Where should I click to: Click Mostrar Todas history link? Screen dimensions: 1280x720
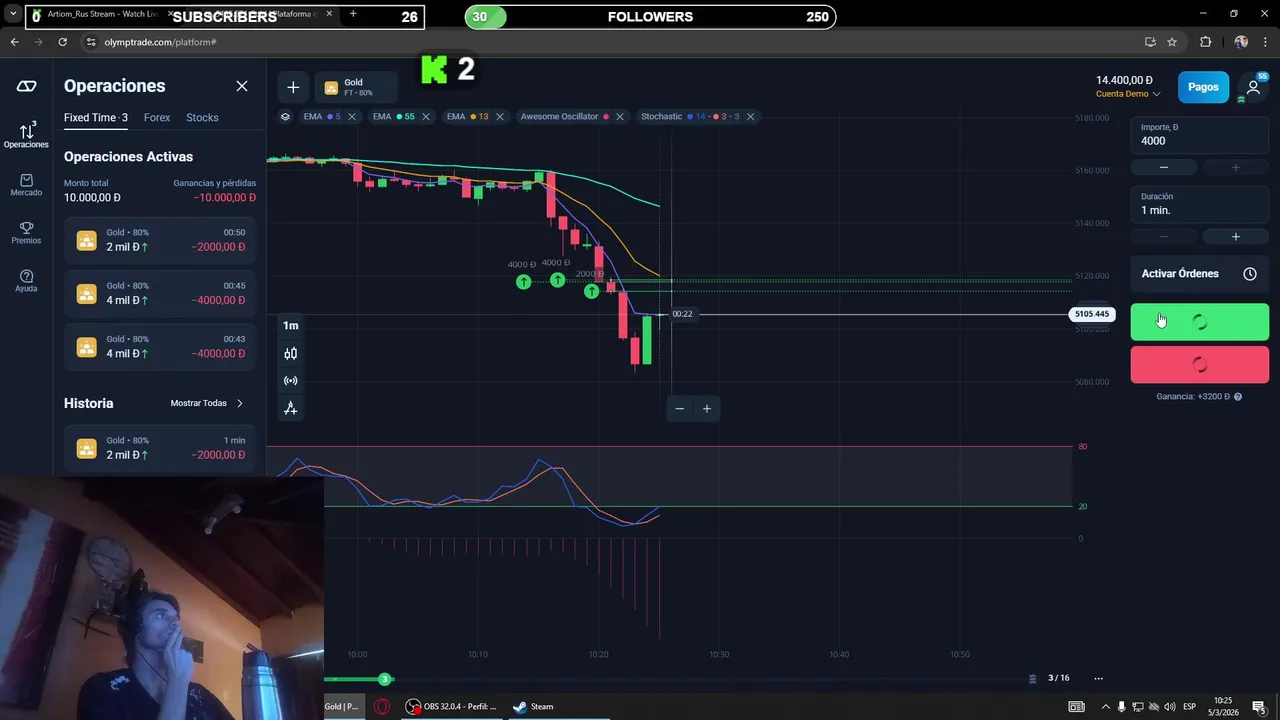pyautogui.click(x=206, y=403)
